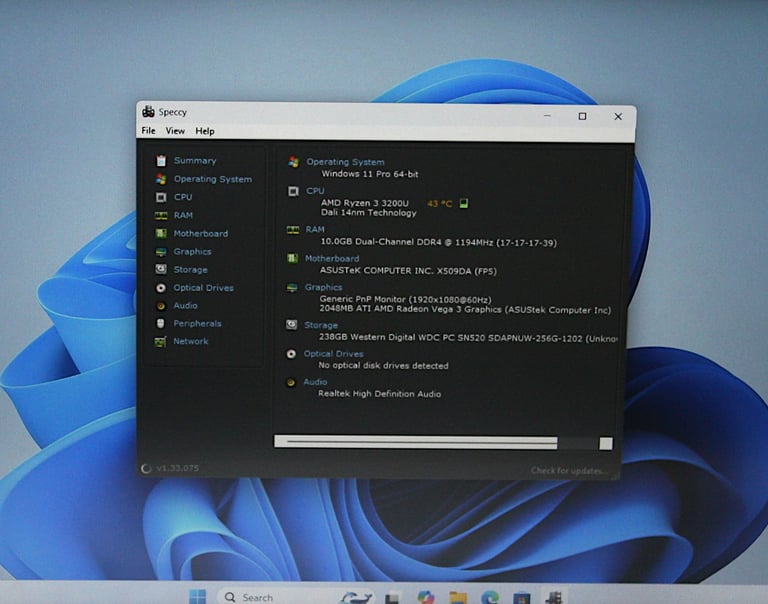Open the Optical Drives heading link in summary
This screenshot has height=604, width=768.
coord(333,354)
